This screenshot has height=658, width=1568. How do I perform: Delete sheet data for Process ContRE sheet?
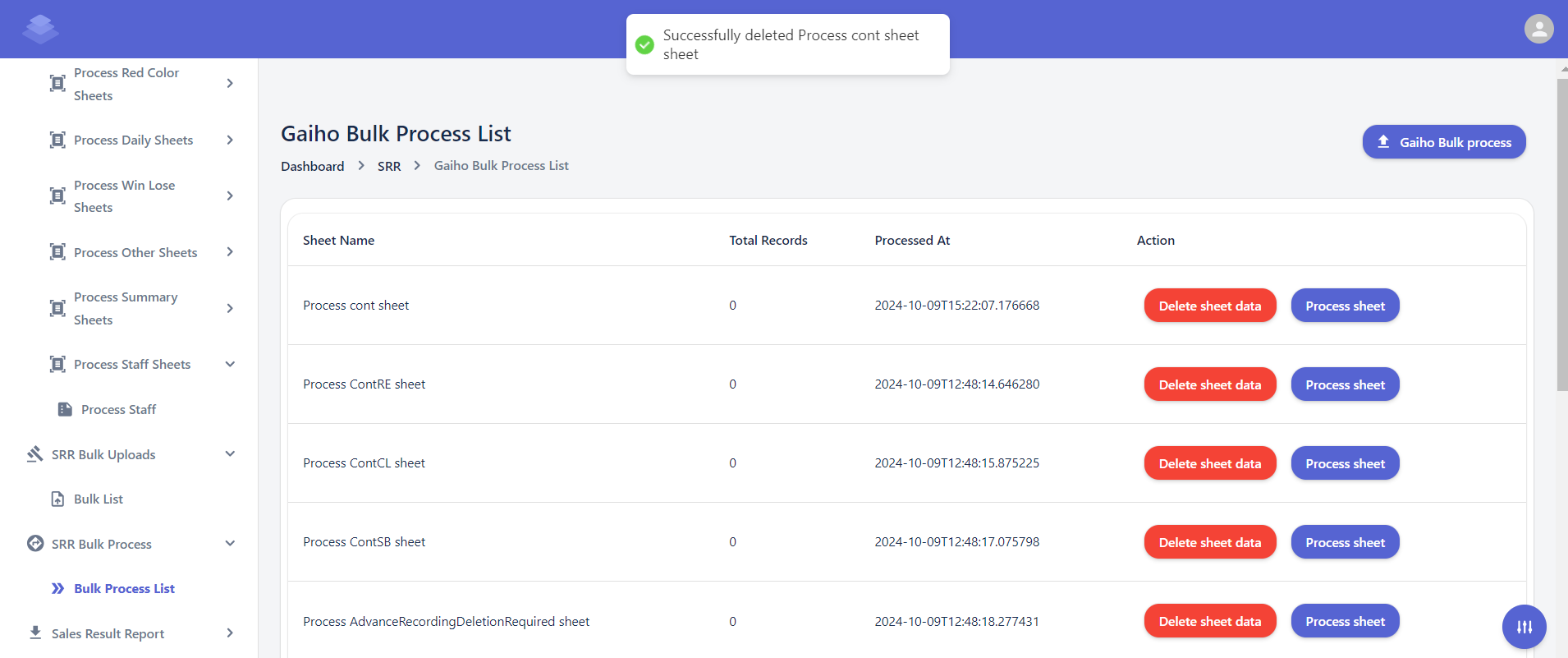pos(1209,384)
